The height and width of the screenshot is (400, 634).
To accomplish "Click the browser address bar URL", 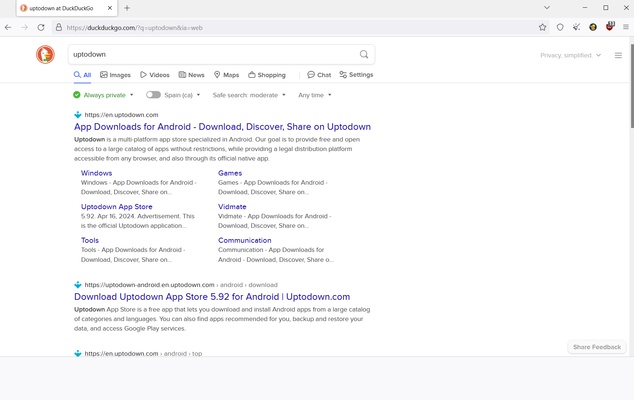I will [134, 28].
